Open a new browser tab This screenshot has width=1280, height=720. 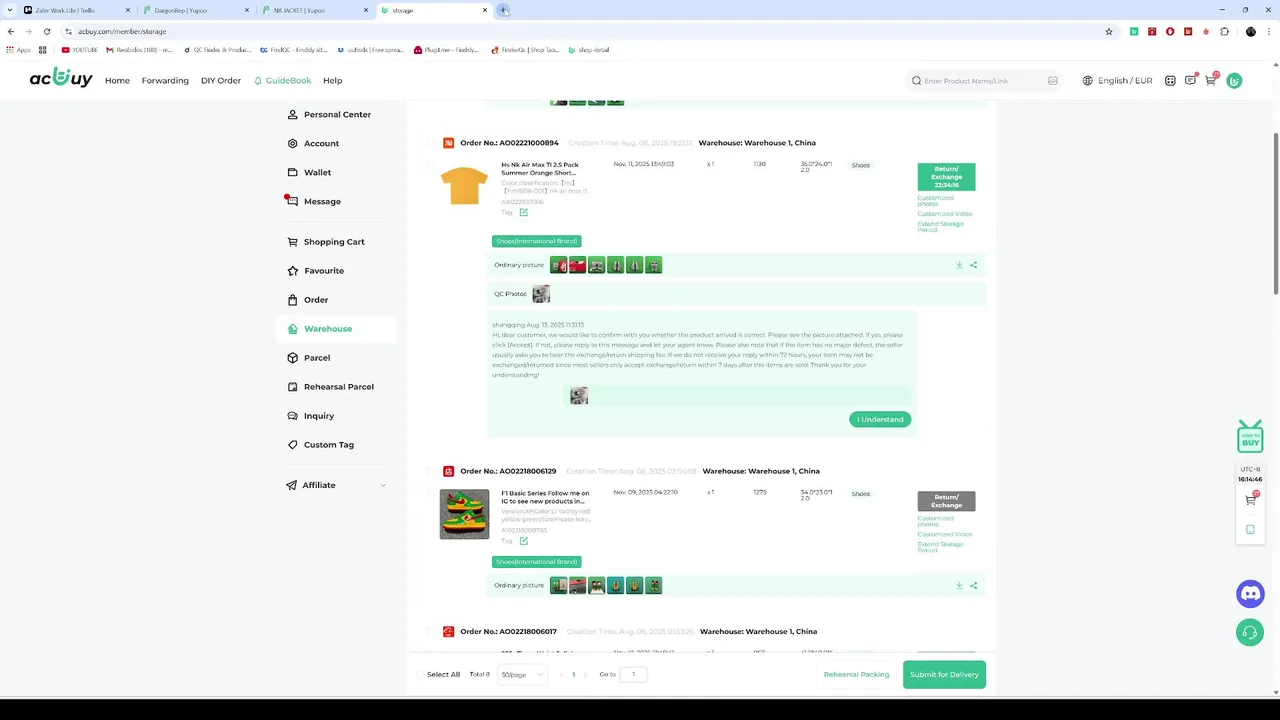[504, 10]
